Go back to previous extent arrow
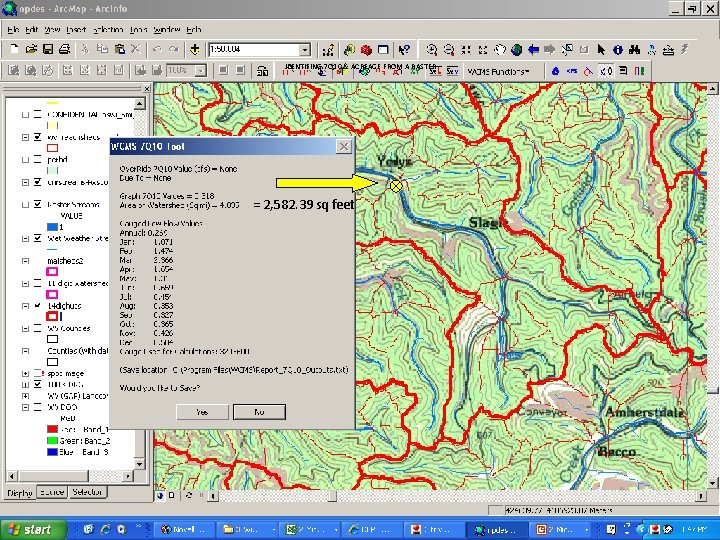Viewport: 720px width, 540px height. (x=533, y=49)
